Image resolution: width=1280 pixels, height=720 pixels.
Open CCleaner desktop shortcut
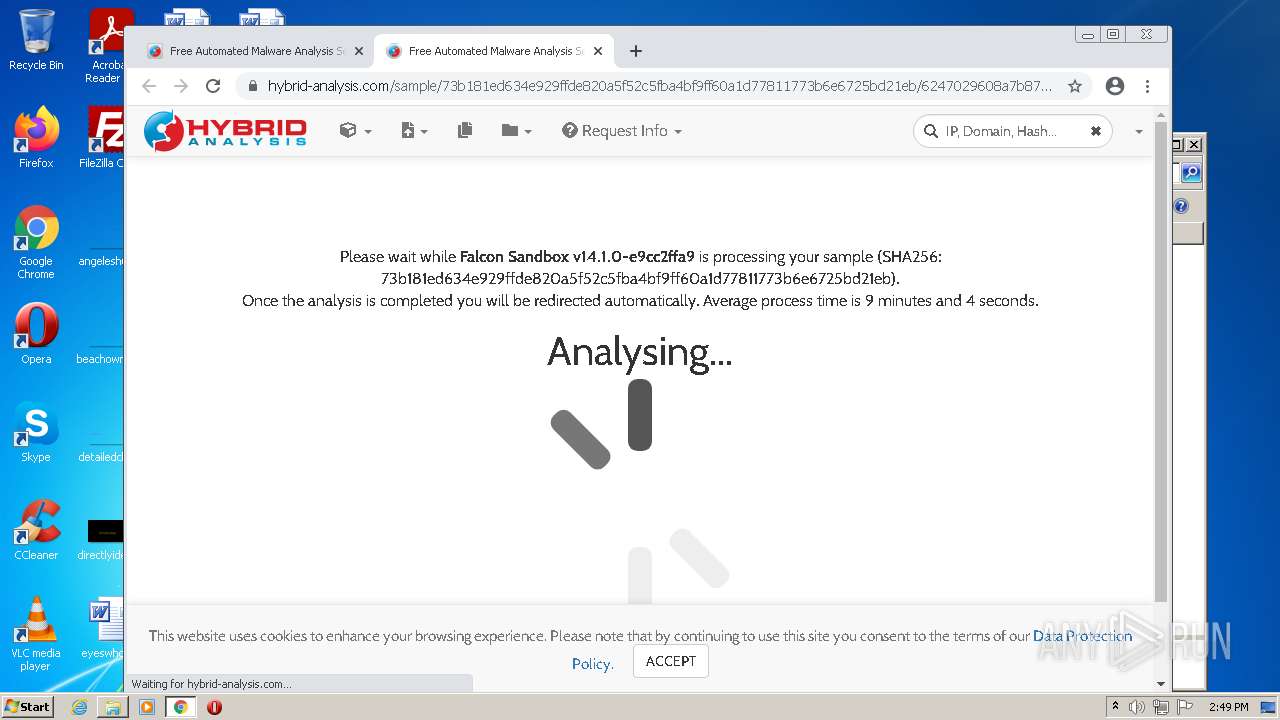[x=36, y=529]
